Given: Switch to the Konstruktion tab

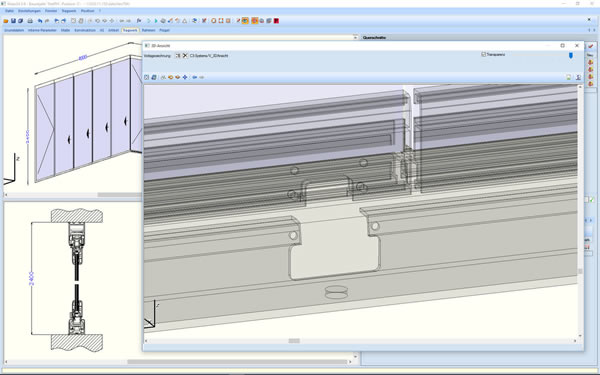Looking at the screenshot, I should pyautogui.click(x=85, y=30).
